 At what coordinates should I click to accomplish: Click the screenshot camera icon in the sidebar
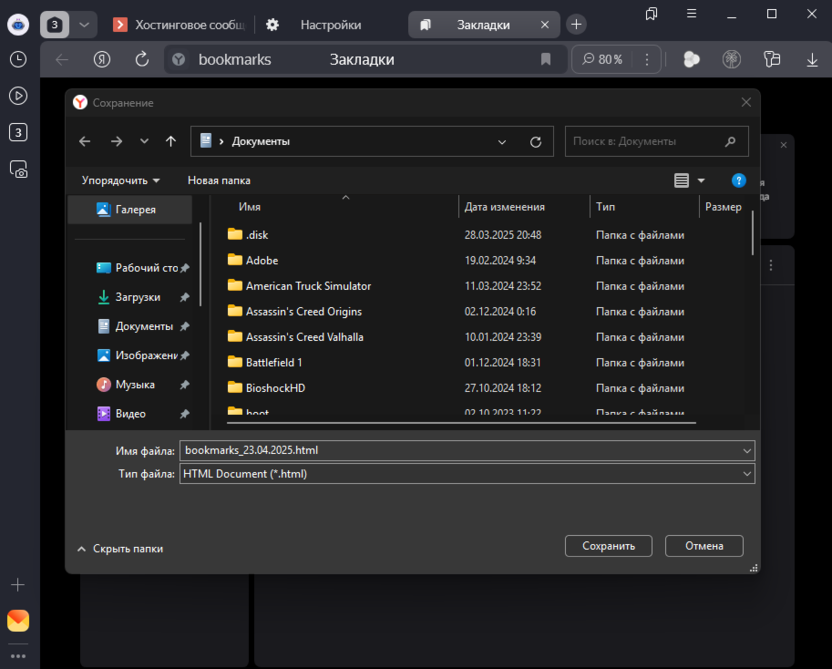pos(18,169)
